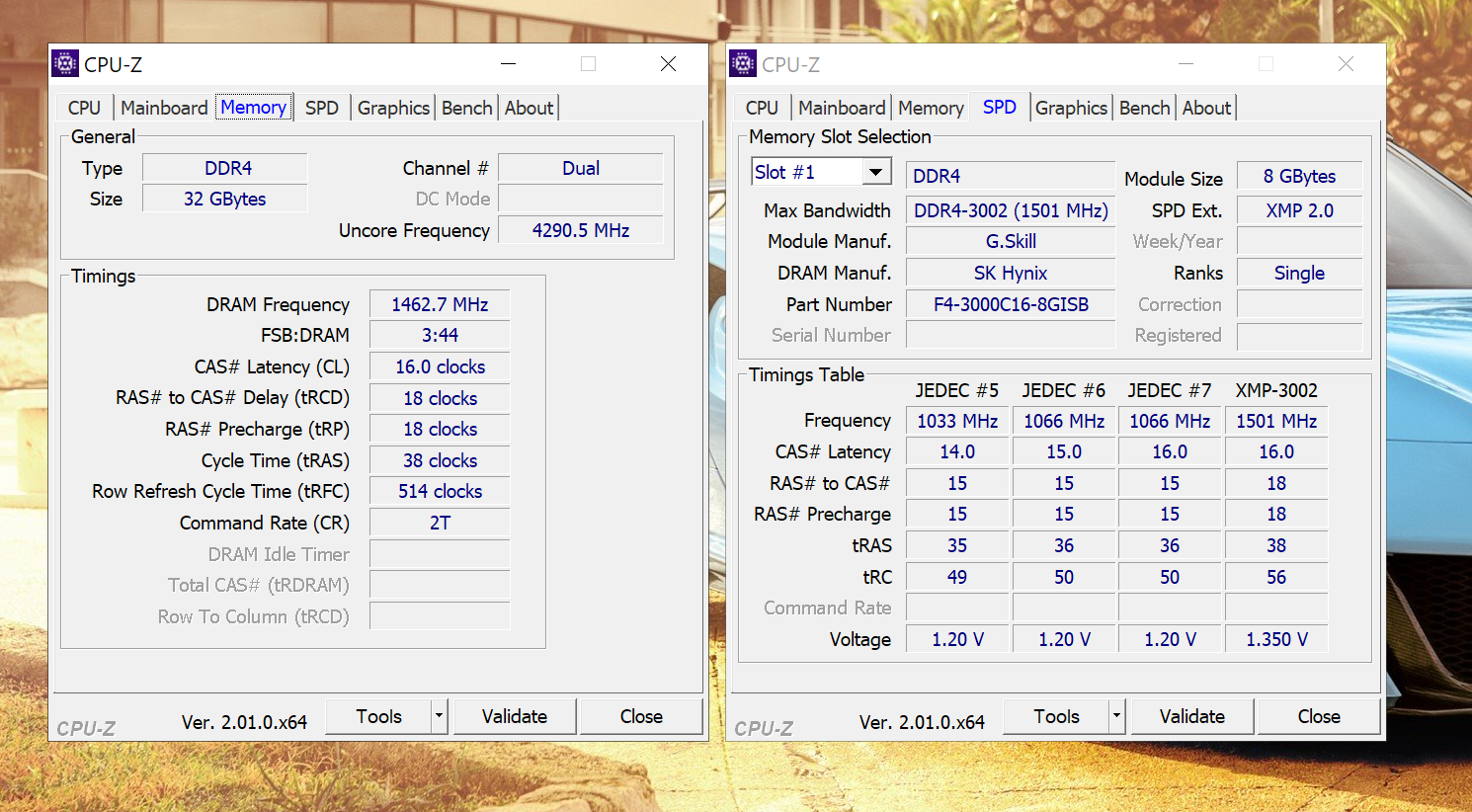Viewport: 1472px width, 812px height.
Task: Click JEDEC #5 tRC value 49
Action: click(957, 577)
